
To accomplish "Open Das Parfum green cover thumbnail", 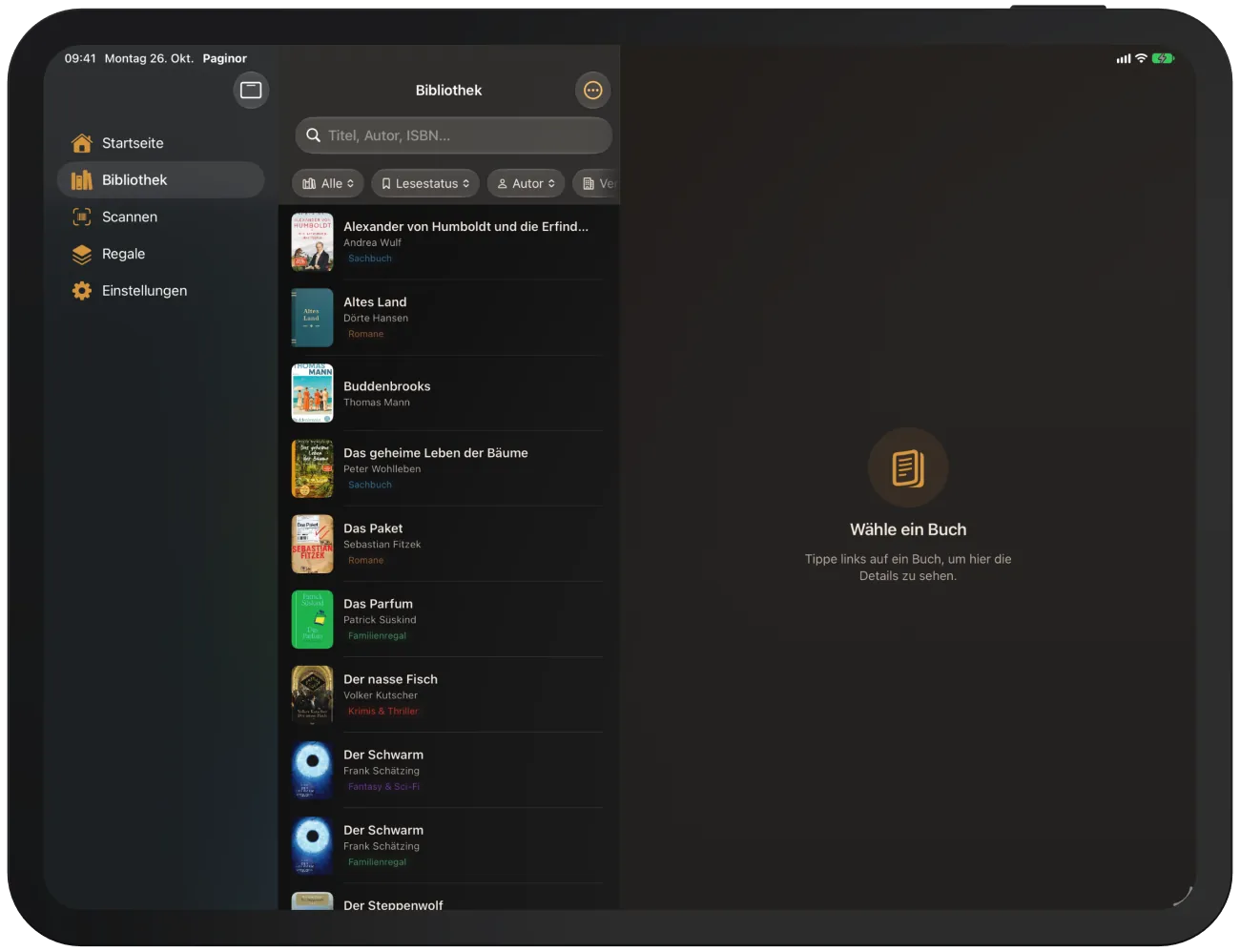I will pyautogui.click(x=312, y=619).
